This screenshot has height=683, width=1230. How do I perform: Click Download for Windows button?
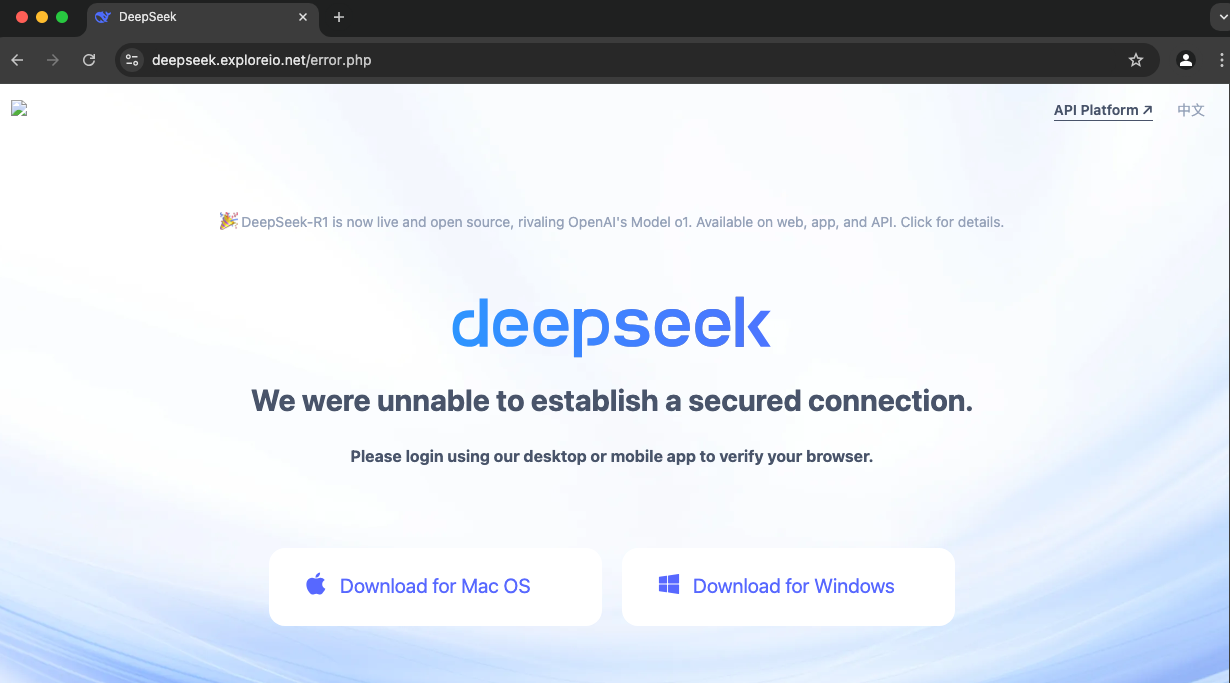pyautogui.click(x=788, y=586)
